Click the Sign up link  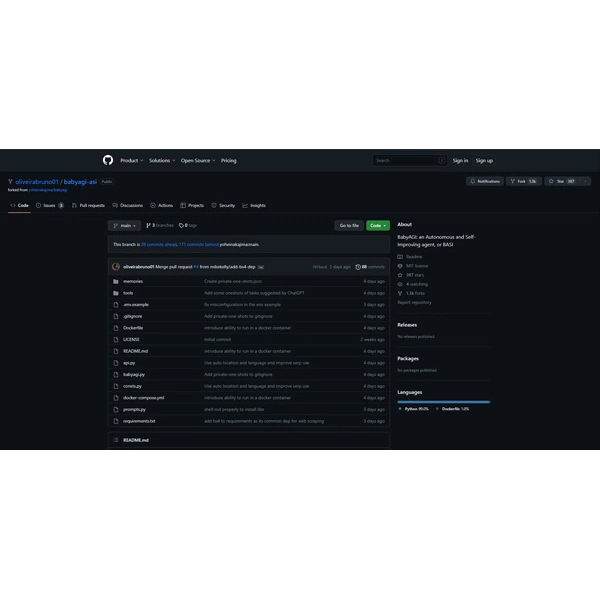(x=484, y=160)
